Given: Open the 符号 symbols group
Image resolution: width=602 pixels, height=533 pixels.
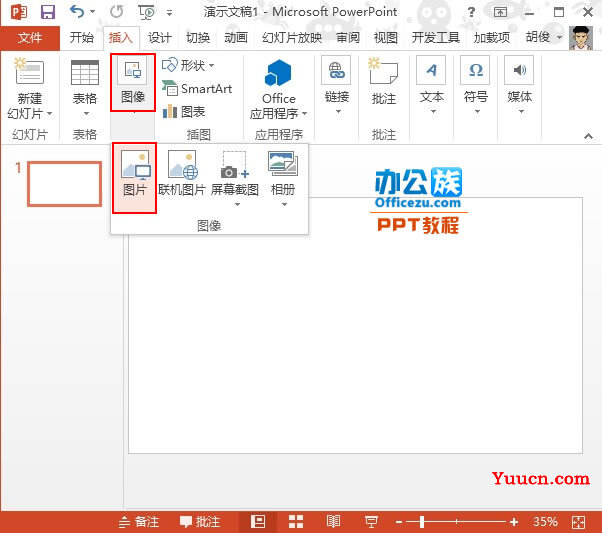Looking at the screenshot, I should click(476, 85).
